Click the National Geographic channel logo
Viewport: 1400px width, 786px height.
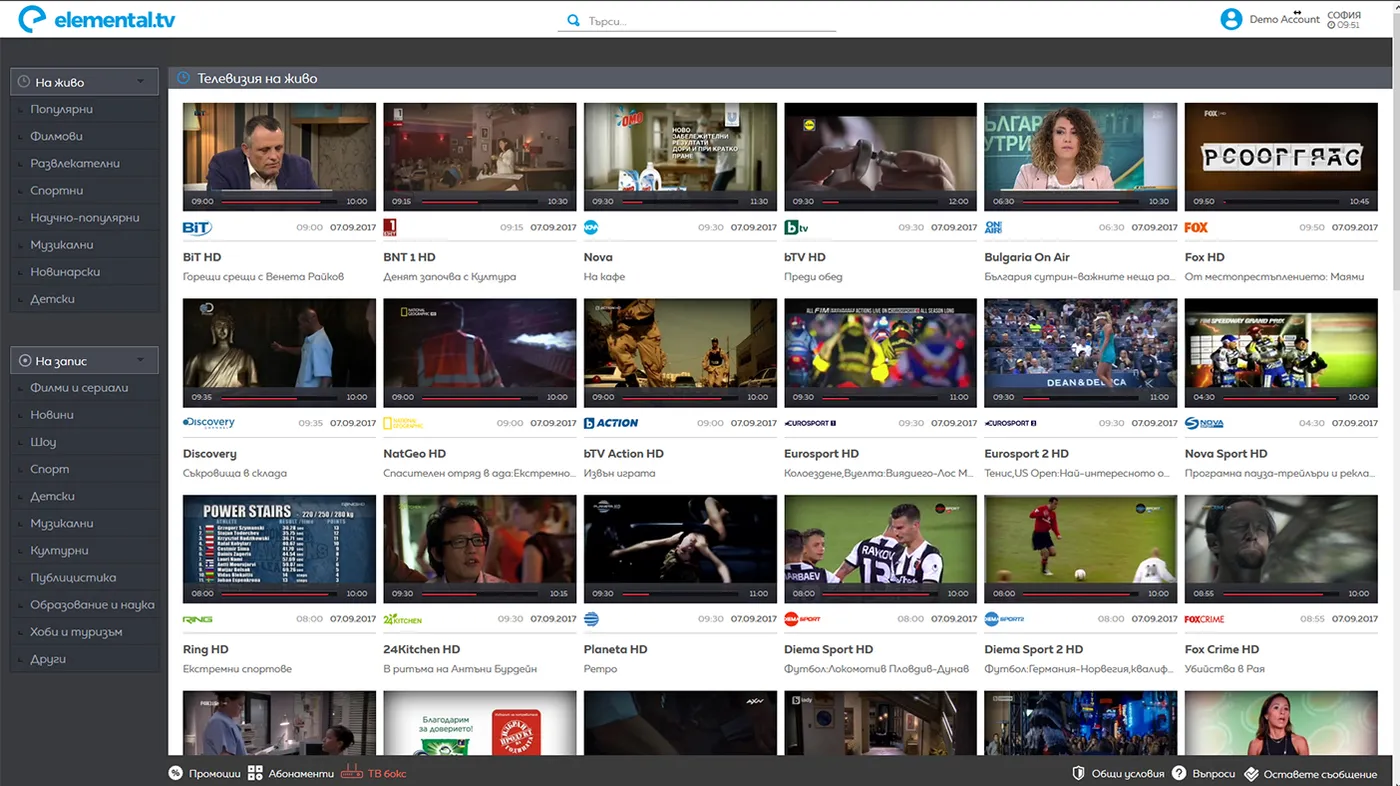point(403,423)
